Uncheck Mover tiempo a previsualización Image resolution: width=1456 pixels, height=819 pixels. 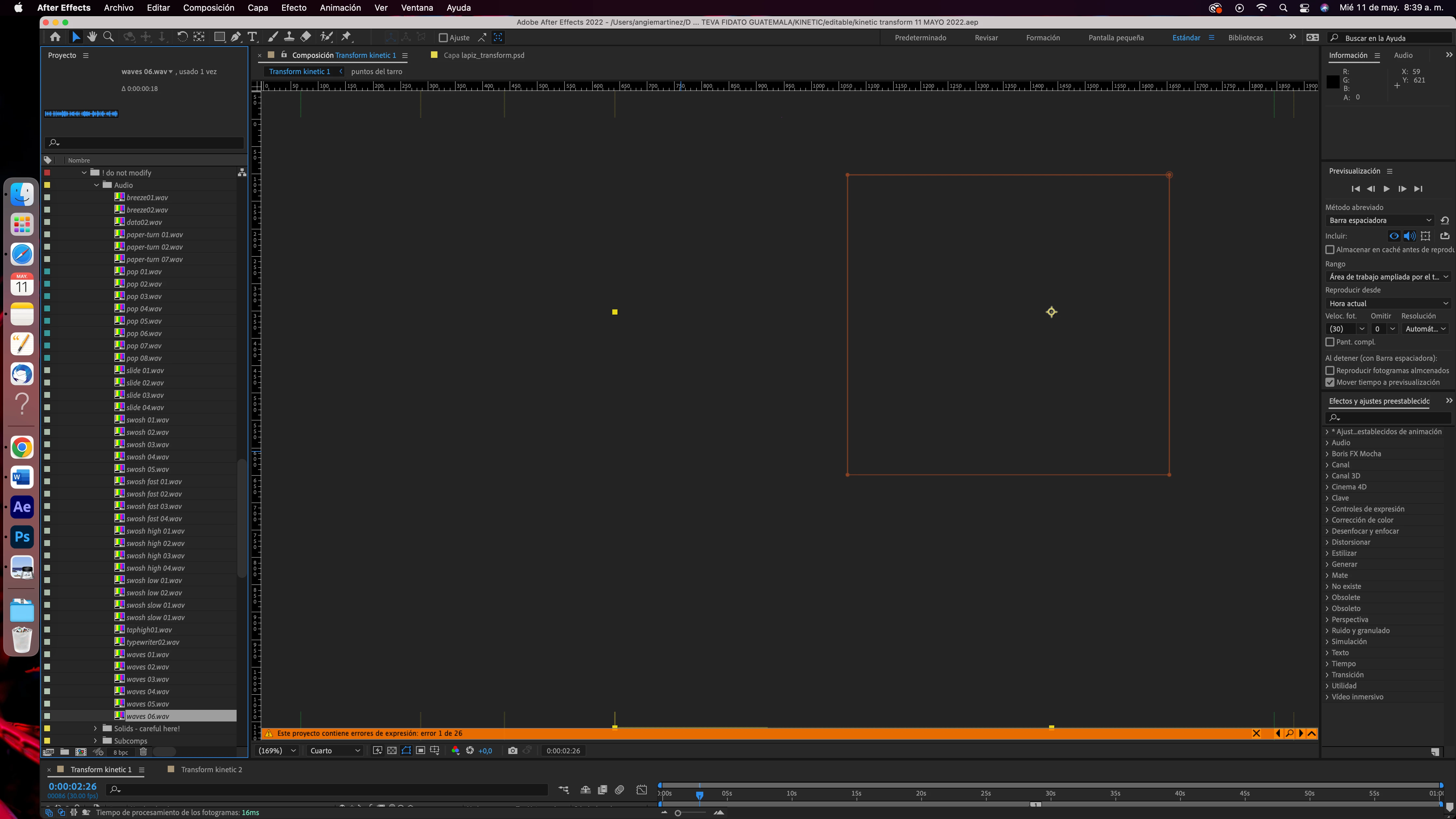pos(1330,383)
